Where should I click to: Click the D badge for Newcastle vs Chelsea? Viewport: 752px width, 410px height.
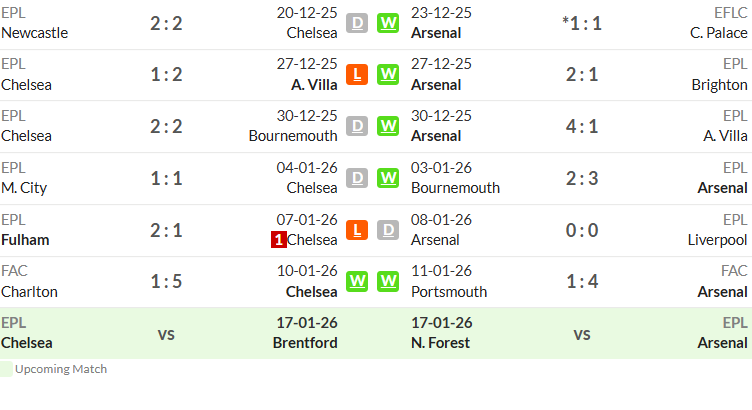pos(357,23)
